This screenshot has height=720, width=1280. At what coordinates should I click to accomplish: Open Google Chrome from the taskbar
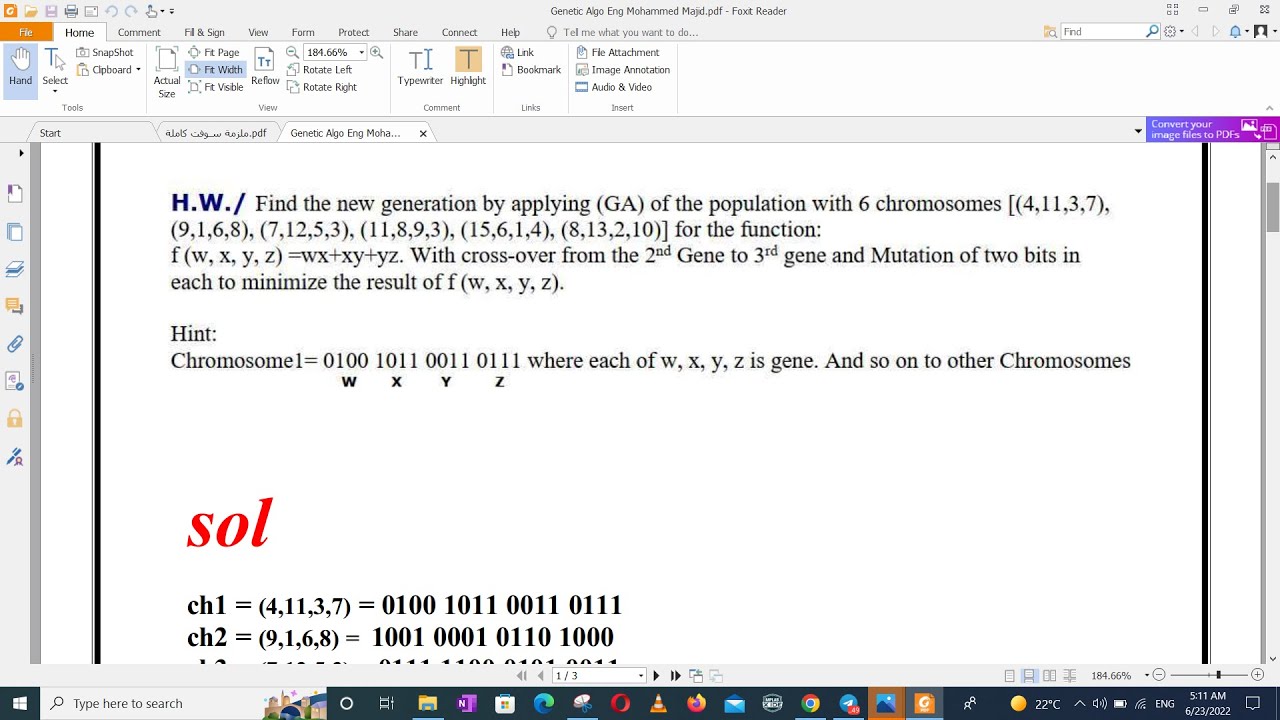pos(810,703)
